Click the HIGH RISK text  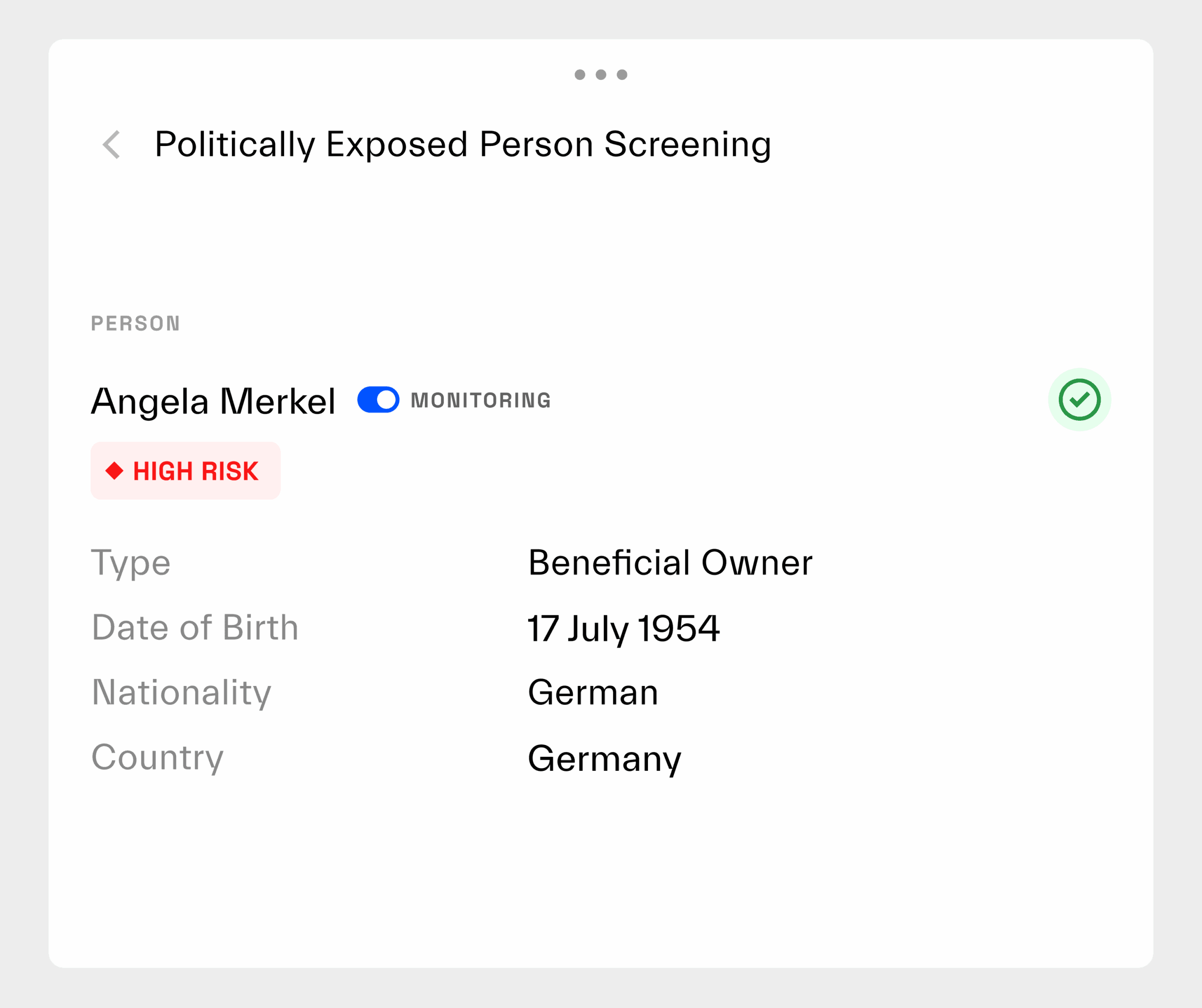(x=196, y=471)
